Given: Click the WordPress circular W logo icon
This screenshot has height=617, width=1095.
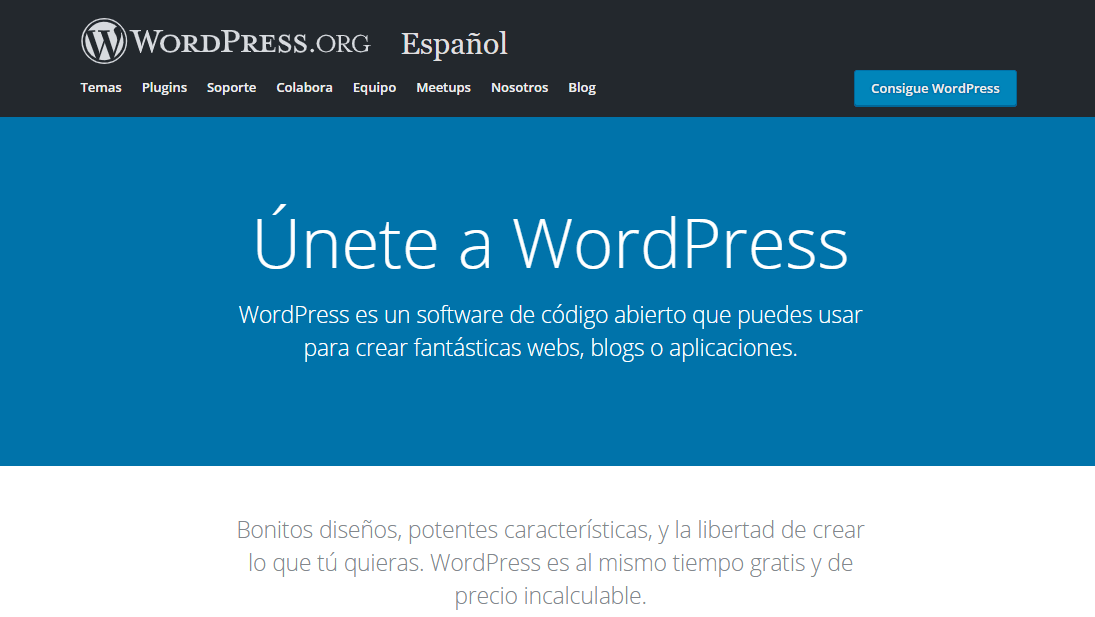Looking at the screenshot, I should (103, 41).
